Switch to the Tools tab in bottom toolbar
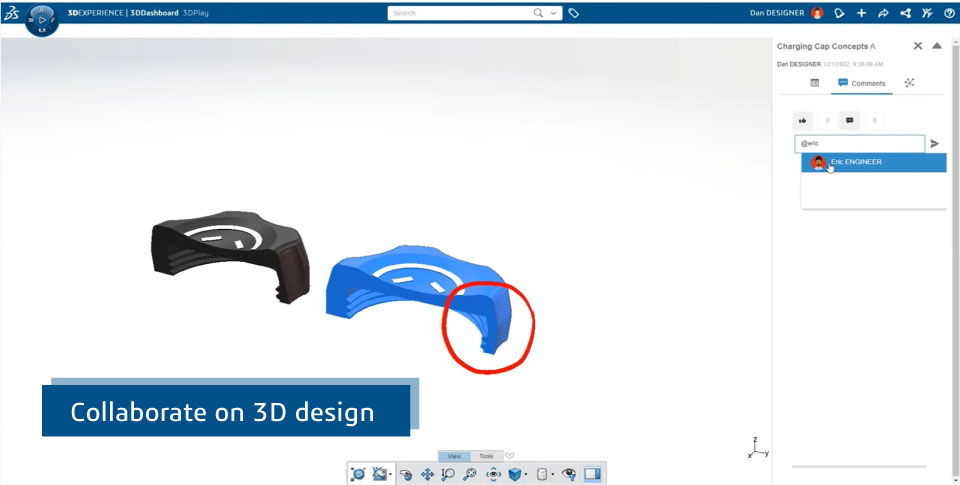Viewport: 960px width, 485px height. coord(485,456)
